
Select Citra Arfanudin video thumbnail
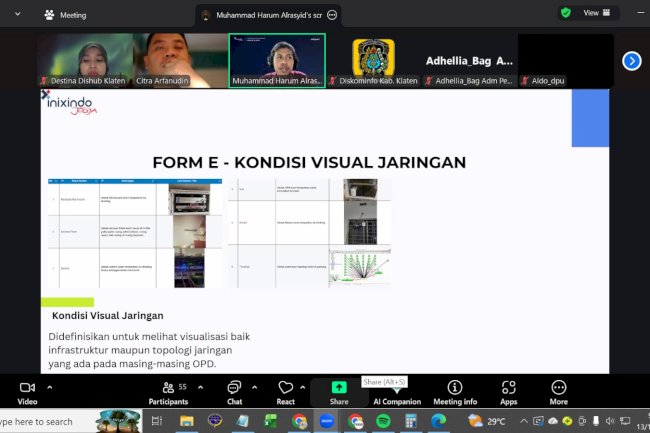(x=180, y=60)
